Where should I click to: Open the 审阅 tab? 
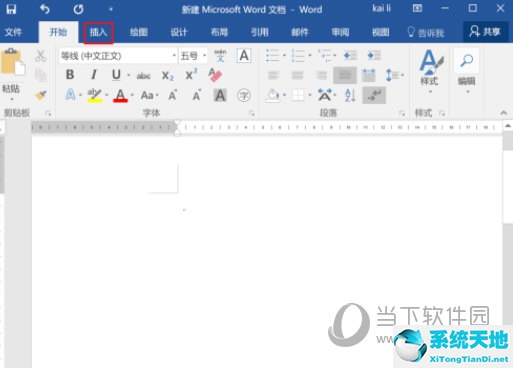(340, 32)
